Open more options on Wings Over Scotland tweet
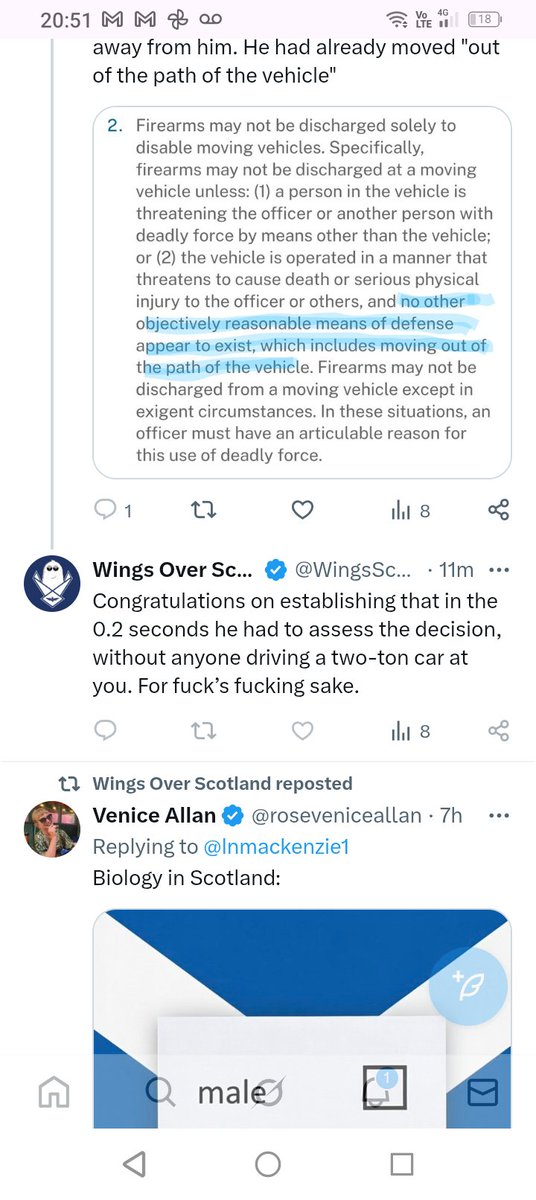 pyautogui.click(x=497, y=570)
